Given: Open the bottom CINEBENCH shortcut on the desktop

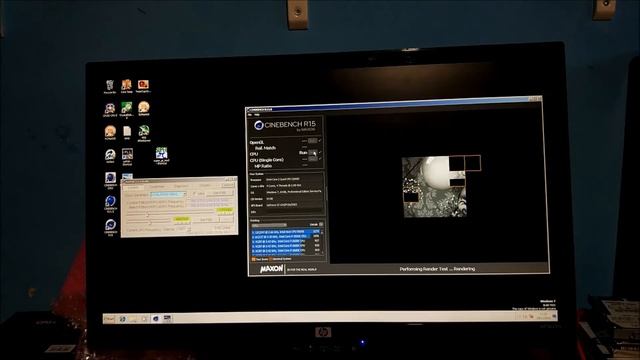Looking at the screenshot, I should click(111, 227).
